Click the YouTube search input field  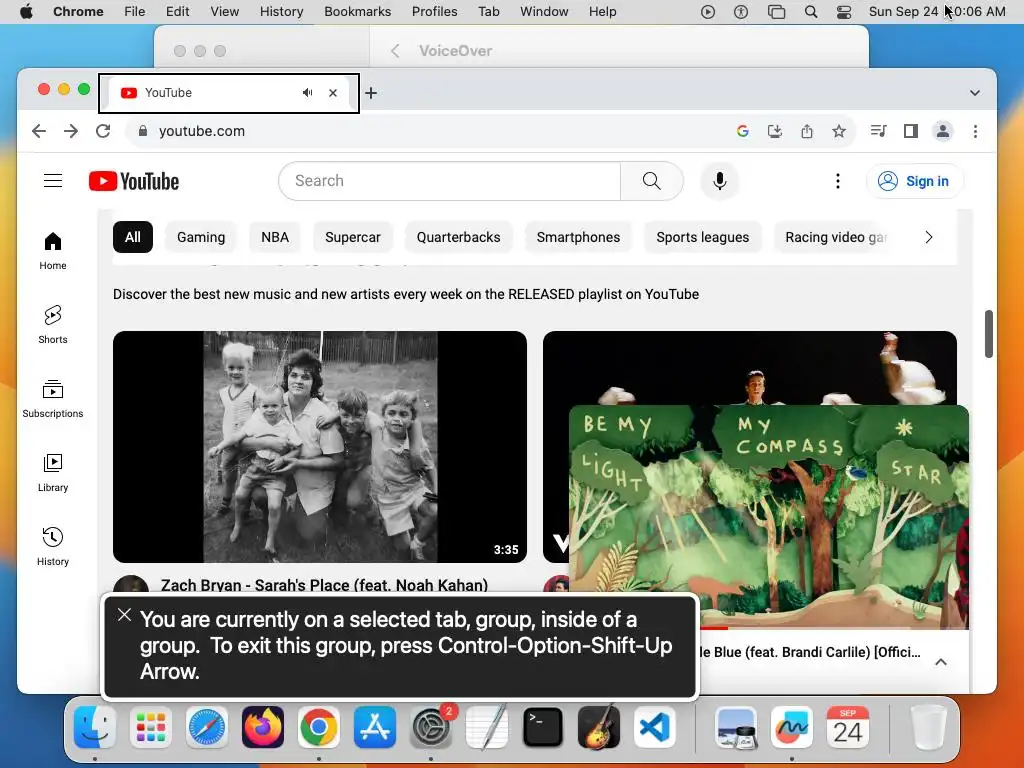449,181
